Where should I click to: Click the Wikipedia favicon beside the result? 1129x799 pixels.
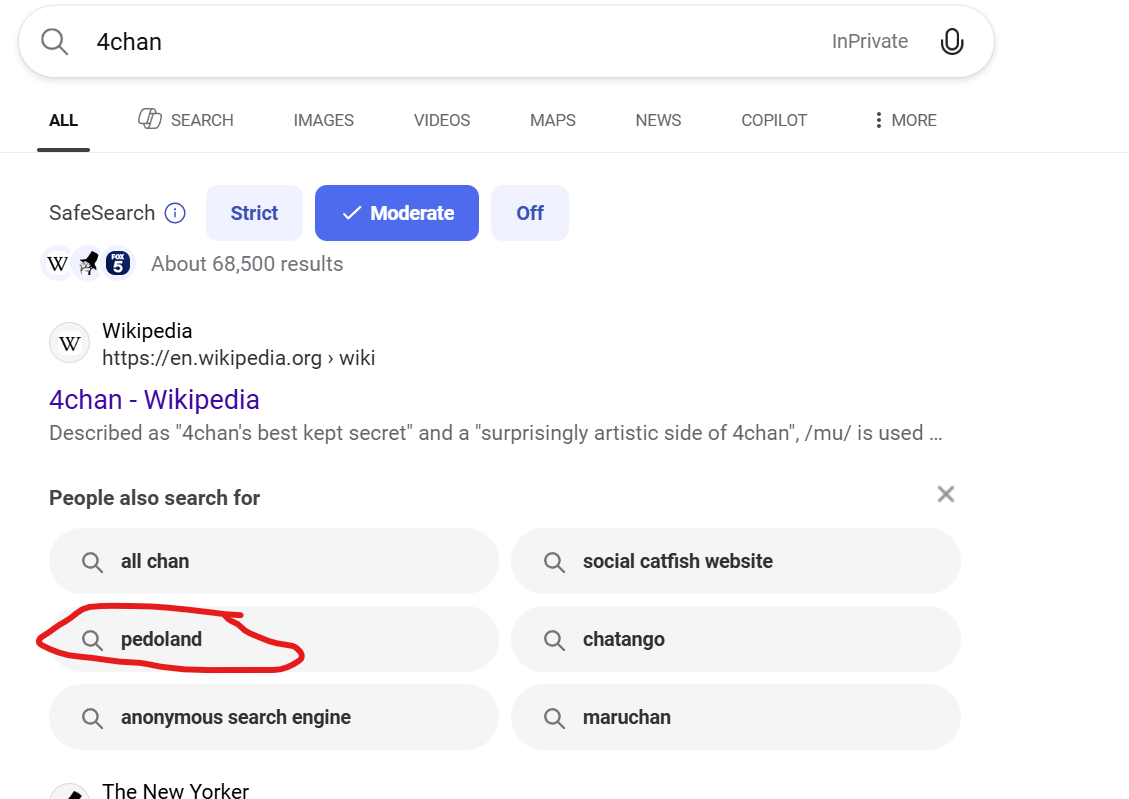[x=69, y=344]
